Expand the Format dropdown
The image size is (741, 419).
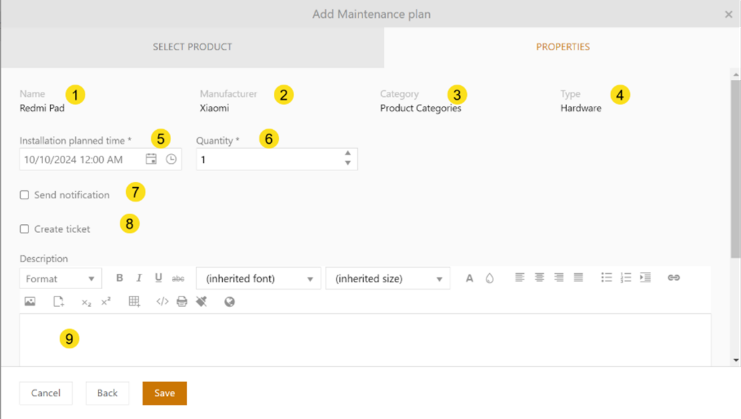pyautogui.click(x=60, y=279)
